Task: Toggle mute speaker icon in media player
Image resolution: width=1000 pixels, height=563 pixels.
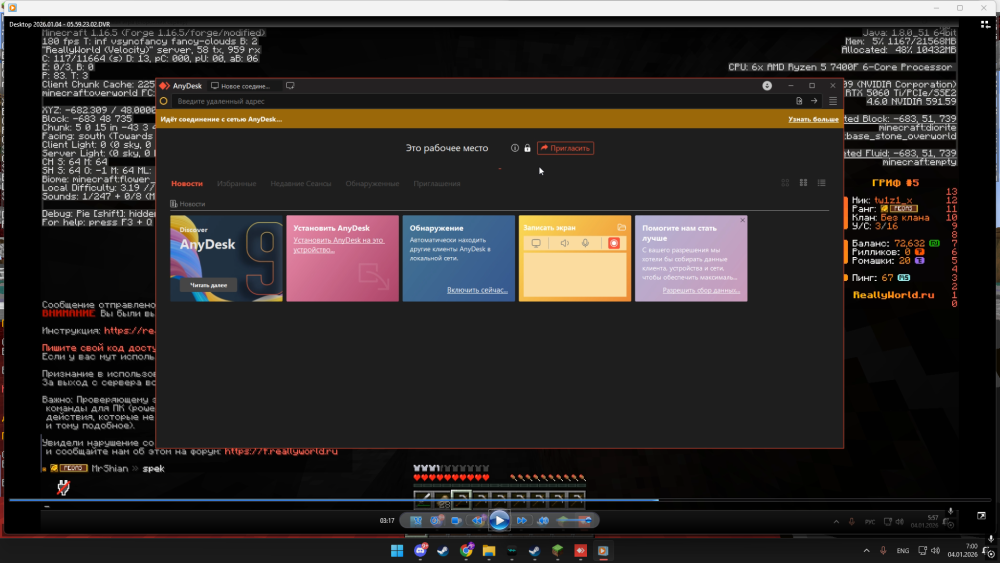Action: click(543, 520)
